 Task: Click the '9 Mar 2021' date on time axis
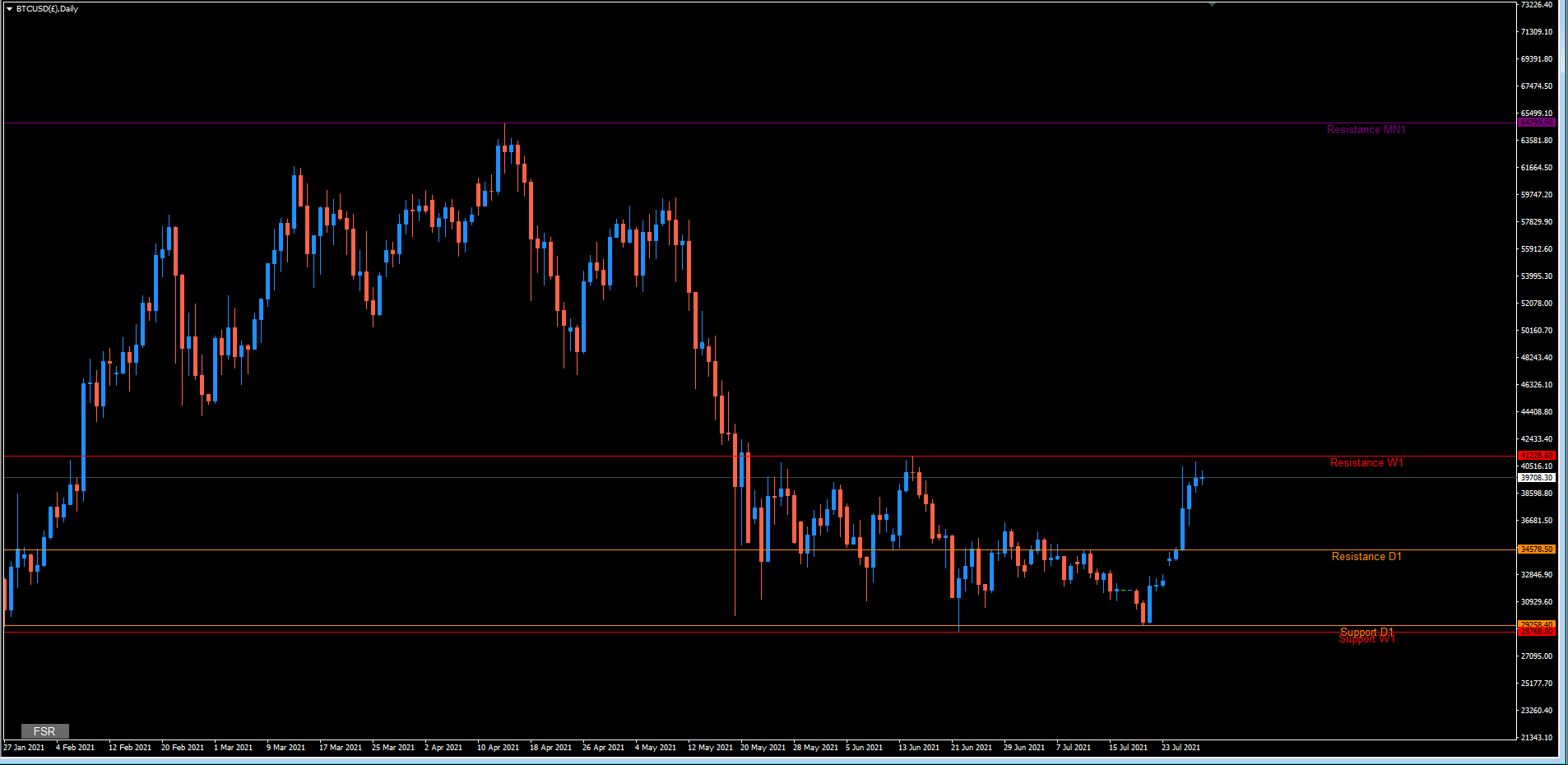[x=285, y=748]
